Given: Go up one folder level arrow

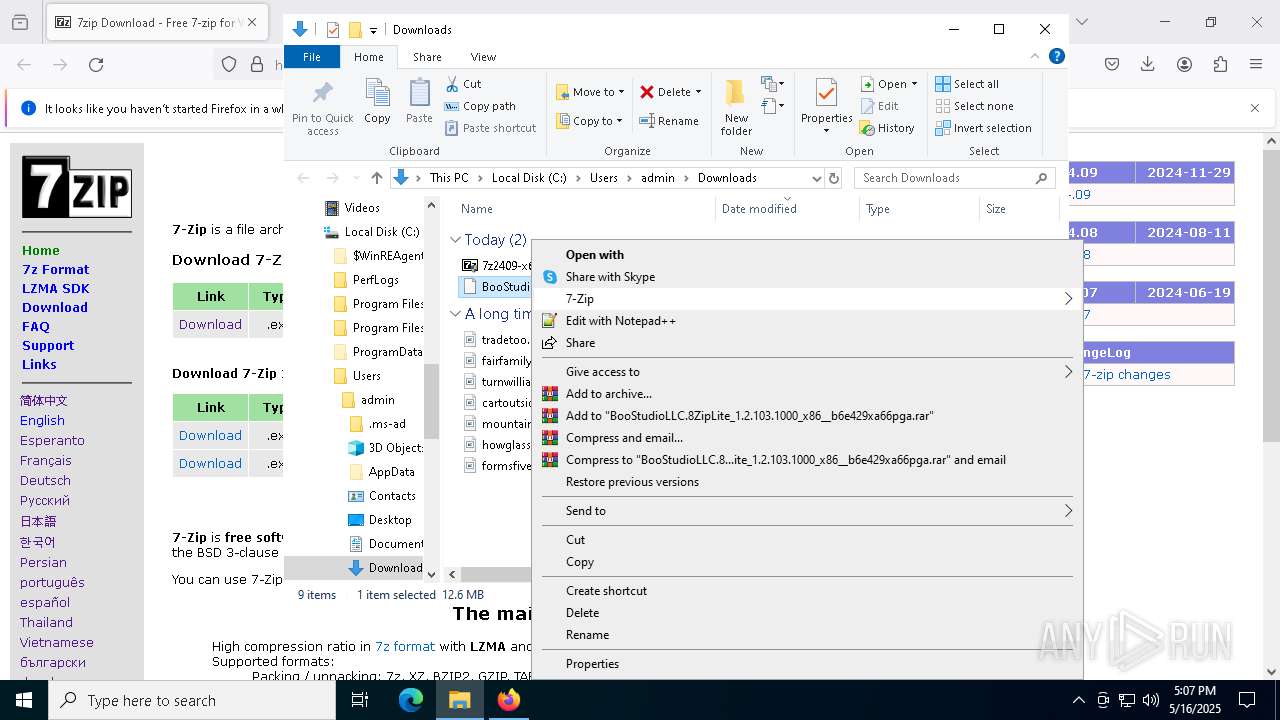Looking at the screenshot, I should pyautogui.click(x=376, y=178).
